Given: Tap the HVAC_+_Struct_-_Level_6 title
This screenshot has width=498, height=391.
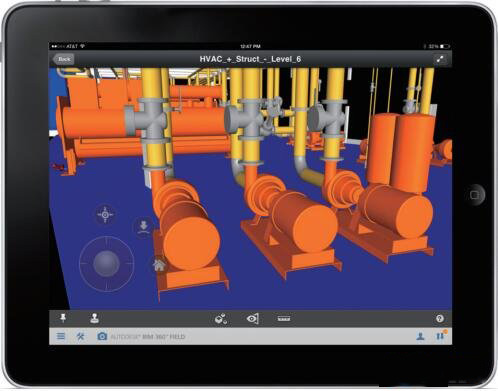Looking at the screenshot, I should point(250,59).
